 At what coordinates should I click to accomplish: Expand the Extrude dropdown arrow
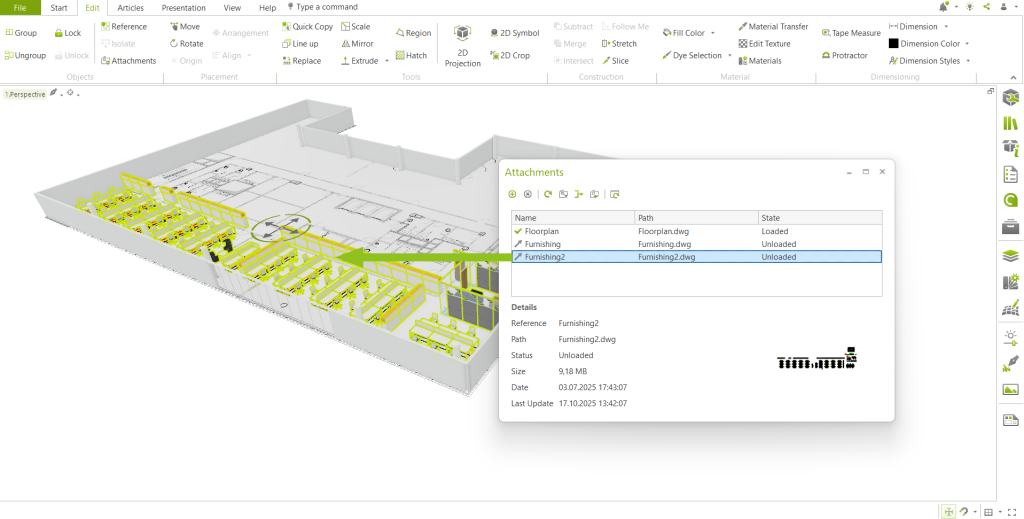pyautogui.click(x=387, y=61)
